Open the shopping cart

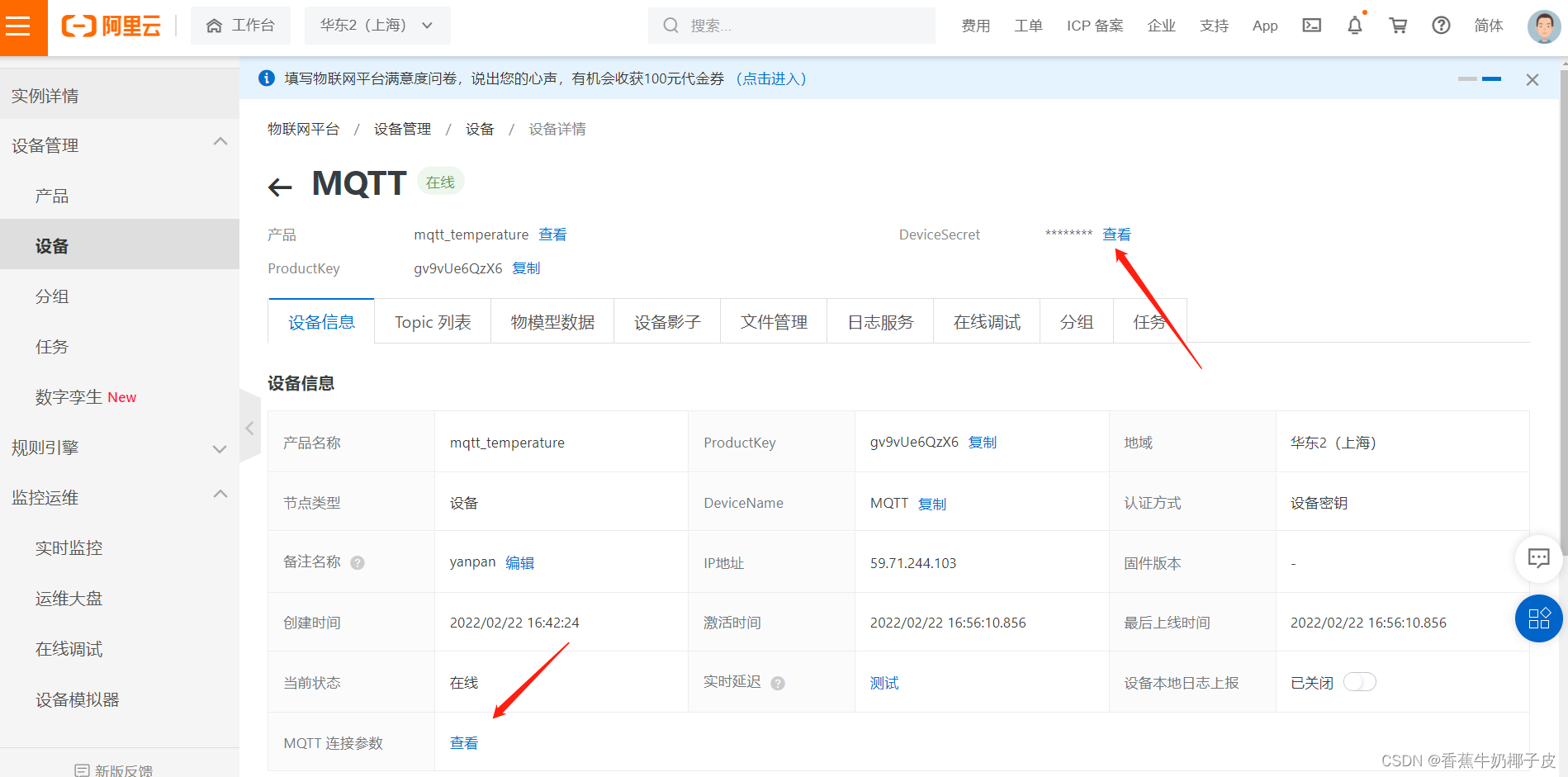[1398, 26]
